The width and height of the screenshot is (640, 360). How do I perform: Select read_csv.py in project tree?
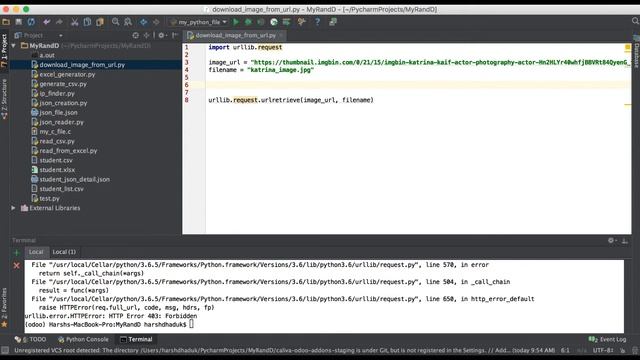53,141
